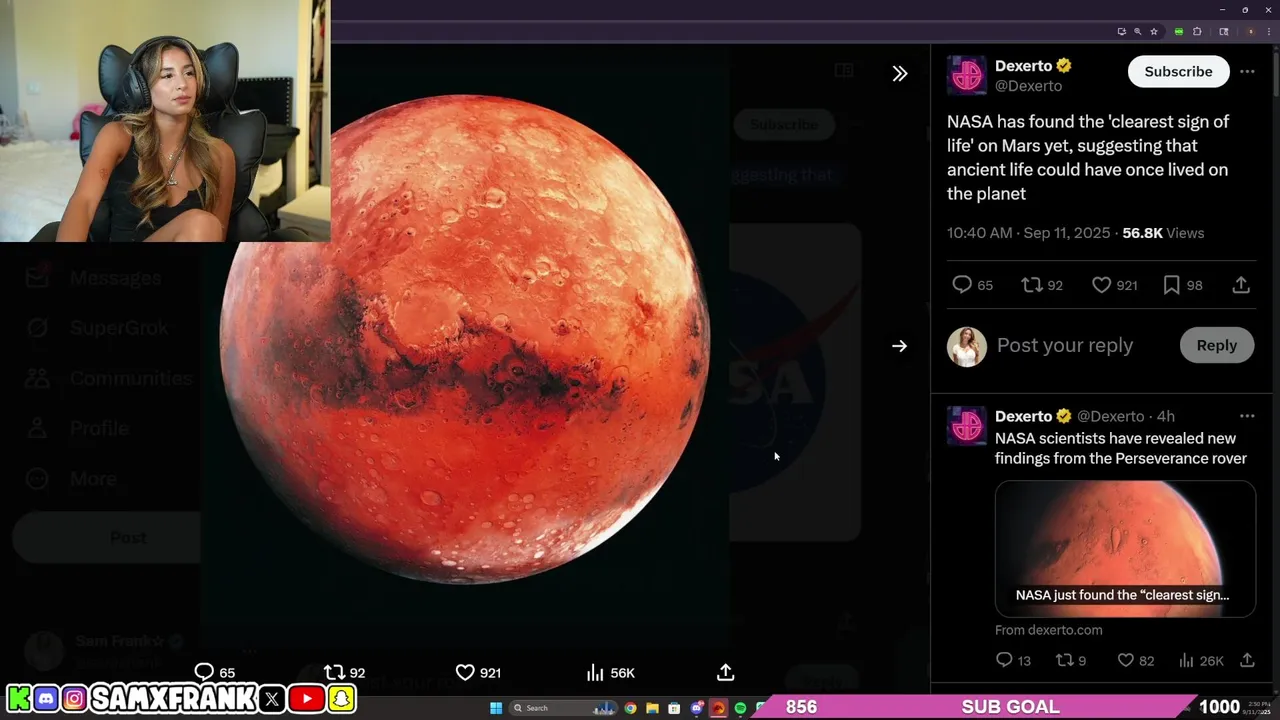Go to next image with right arrow
This screenshot has height=720, width=1280.
click(x=900, y=346)
